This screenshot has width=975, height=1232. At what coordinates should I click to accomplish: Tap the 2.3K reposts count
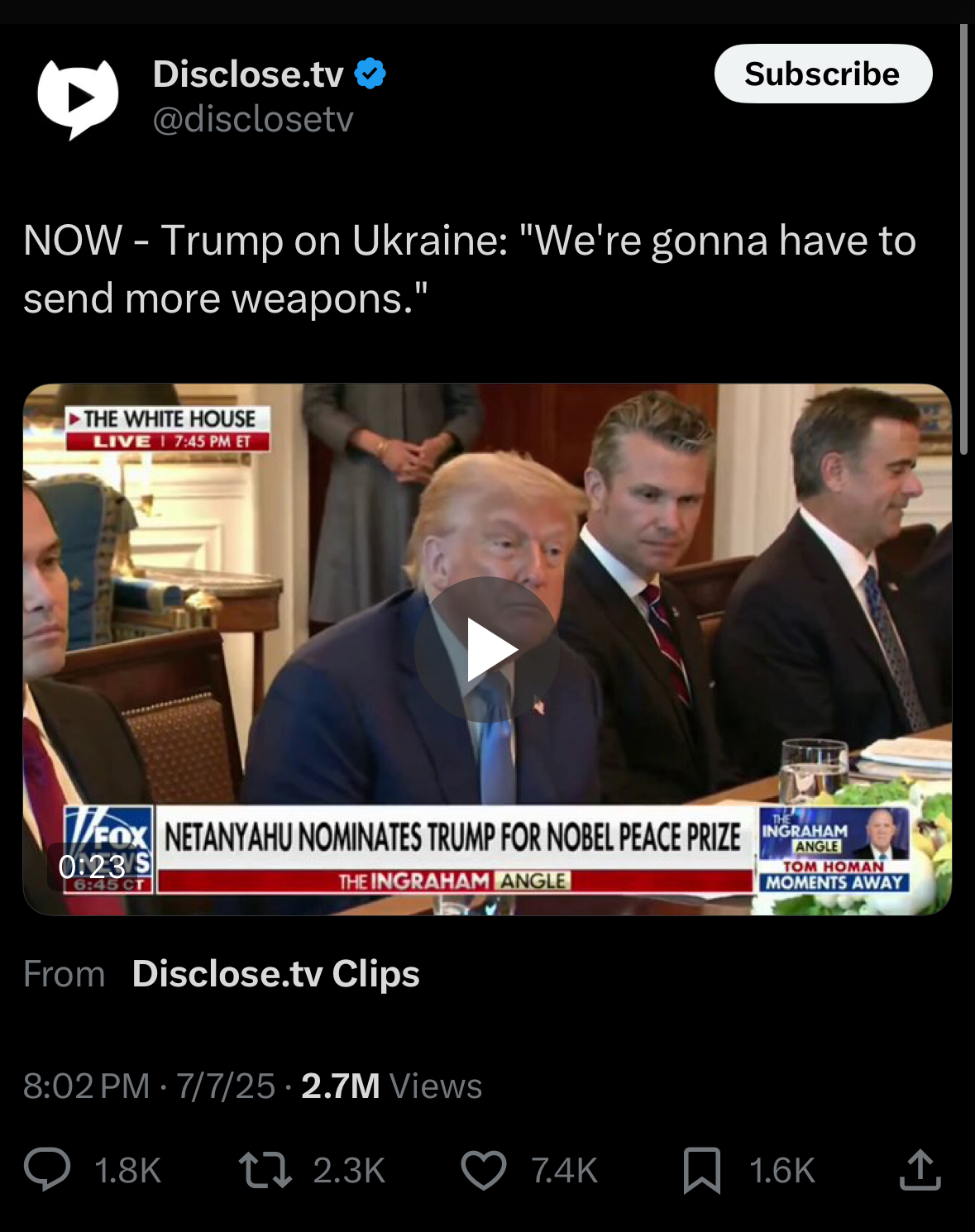point(349,1171)
